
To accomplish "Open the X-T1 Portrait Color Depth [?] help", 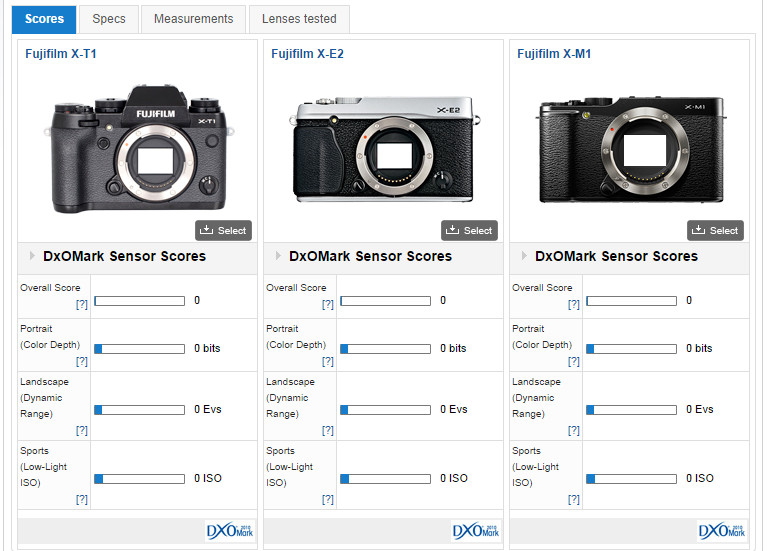I will (82, 361).
